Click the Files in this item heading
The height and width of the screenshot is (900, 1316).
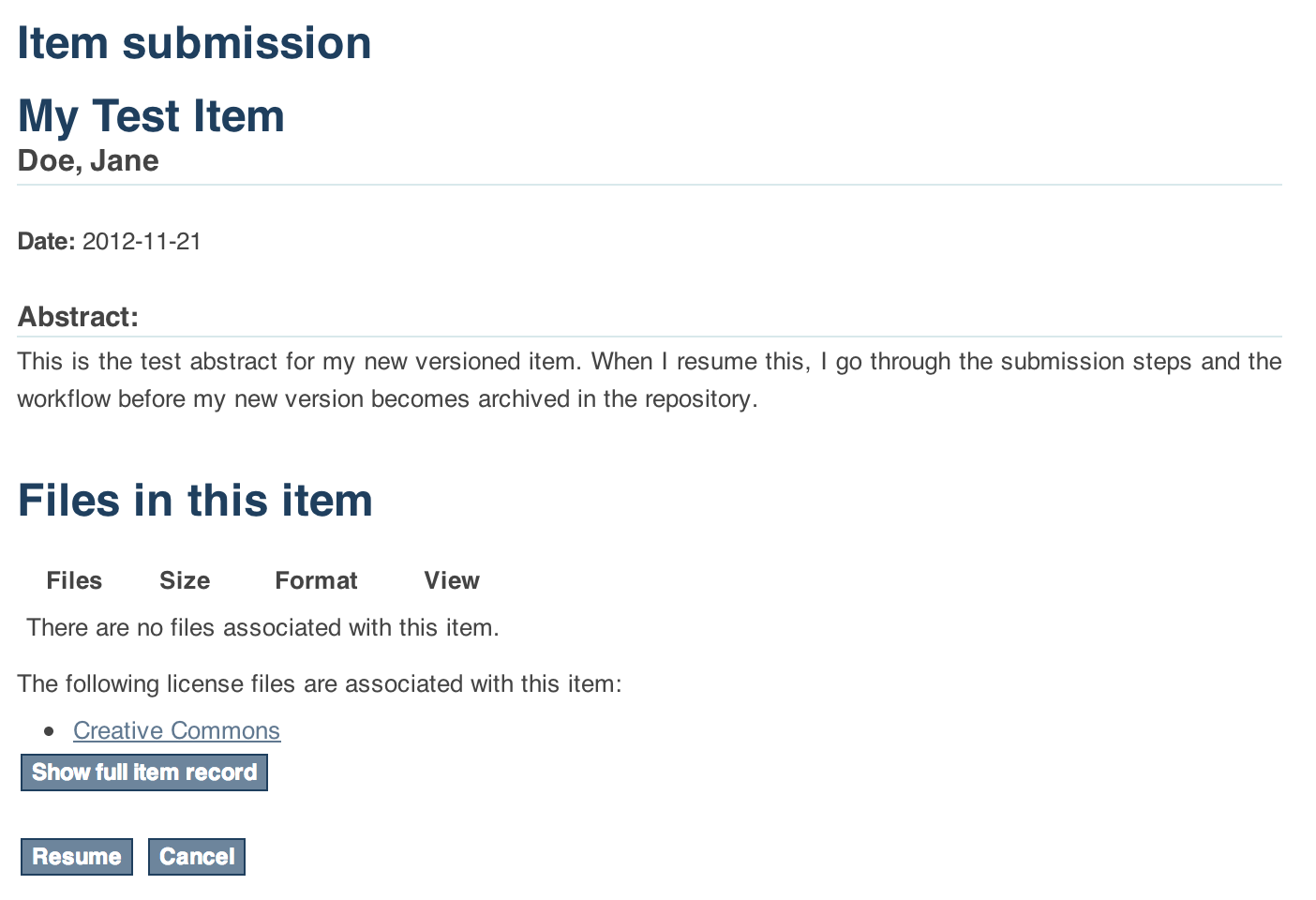[x=195, y=501]
